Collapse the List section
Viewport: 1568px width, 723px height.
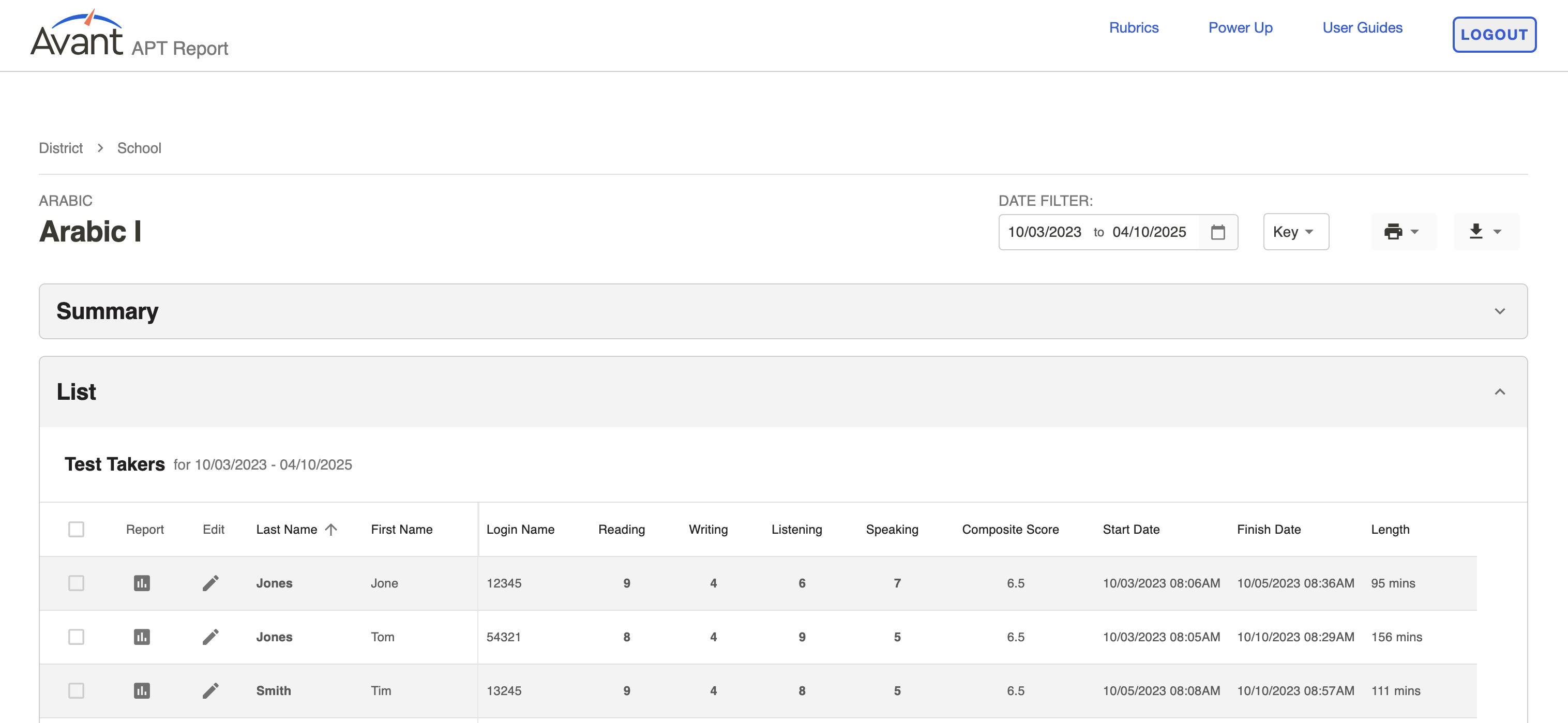[783, 391]
